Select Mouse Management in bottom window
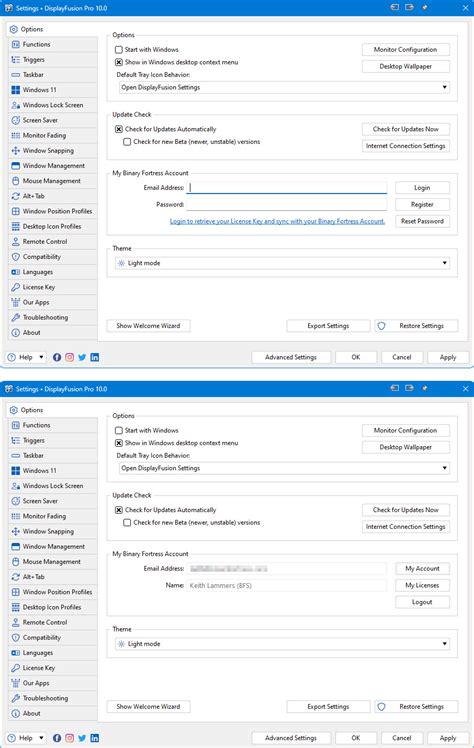Viewport: 474px width, 748px height. (52, 562)
